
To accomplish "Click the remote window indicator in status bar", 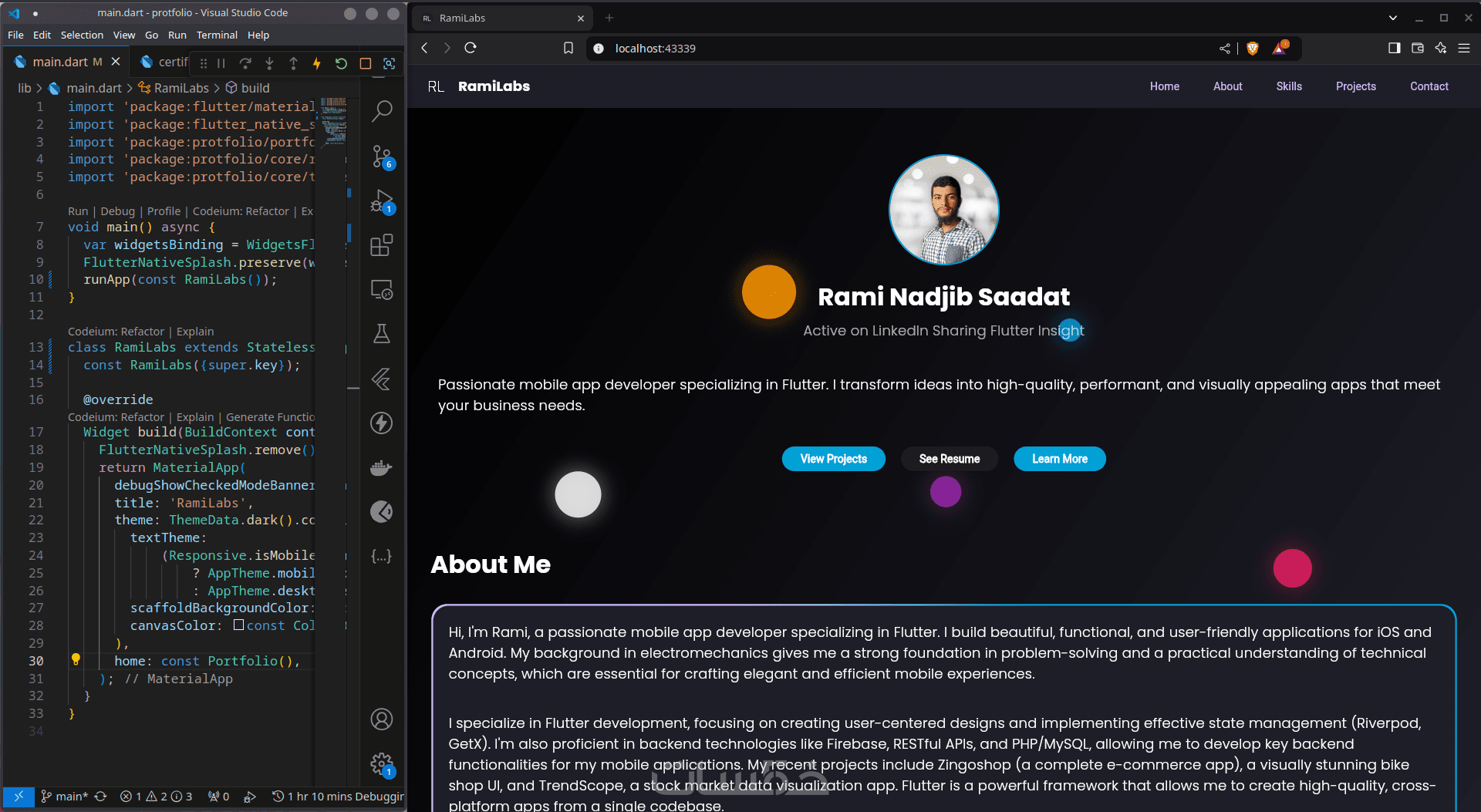I will (19, 797).
